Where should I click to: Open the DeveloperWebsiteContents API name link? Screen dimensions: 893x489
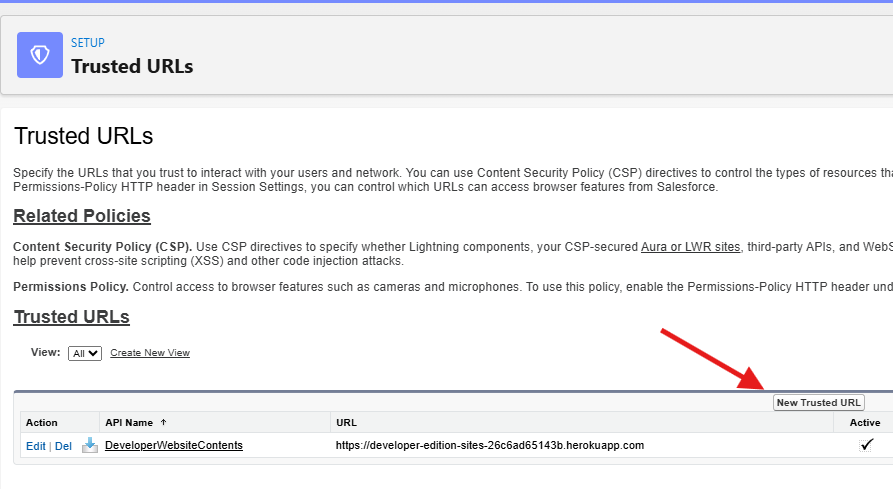pos(174,445)
